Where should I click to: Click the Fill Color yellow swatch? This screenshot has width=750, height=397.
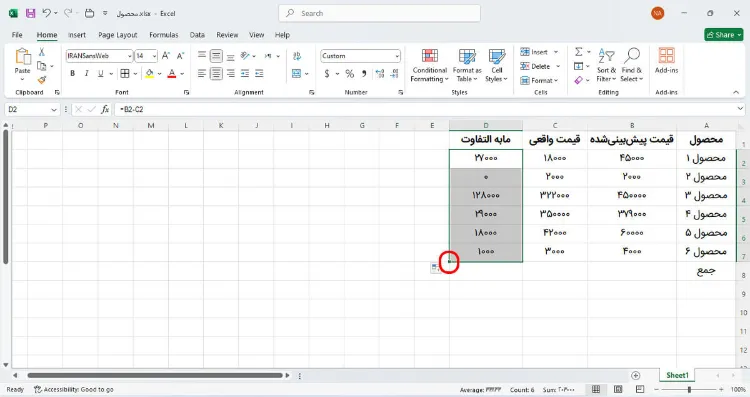(x=150, y=73)
